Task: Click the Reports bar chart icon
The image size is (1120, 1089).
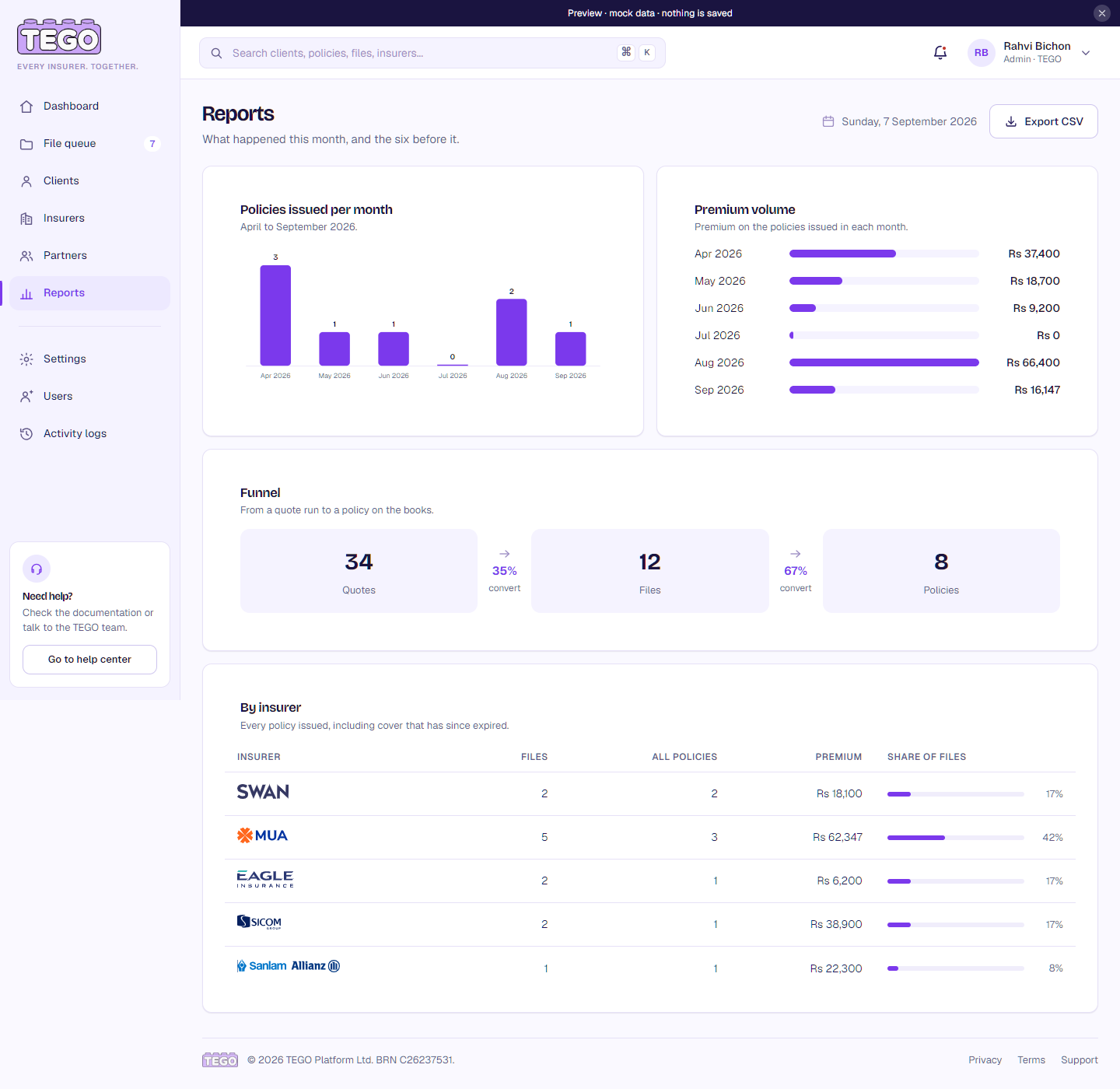Action: (x=26, y=293)
